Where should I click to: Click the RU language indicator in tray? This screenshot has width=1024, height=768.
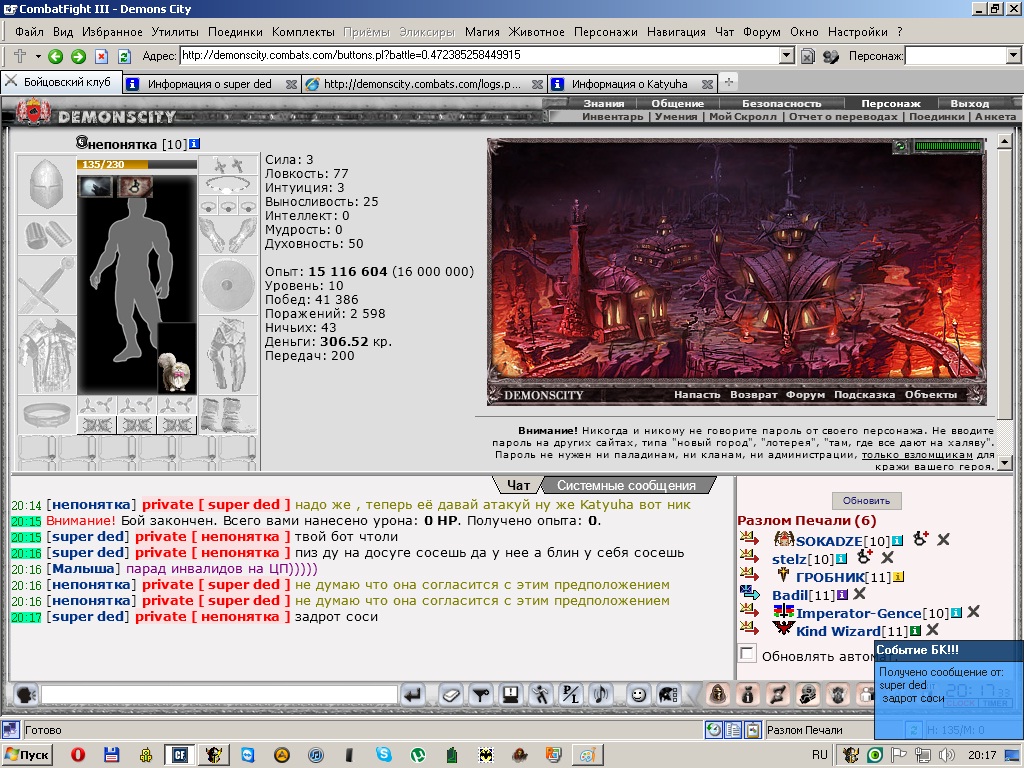click(x=820, y=754)
